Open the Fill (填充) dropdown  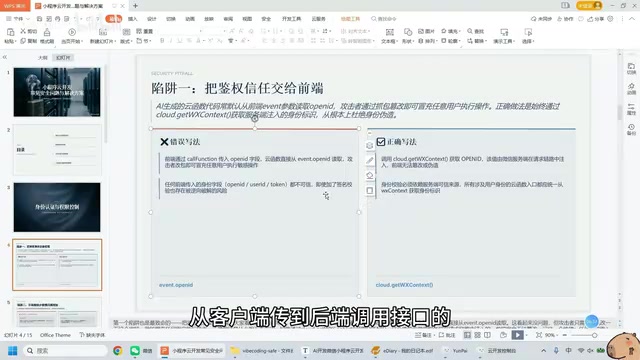[x=450, y=31]
